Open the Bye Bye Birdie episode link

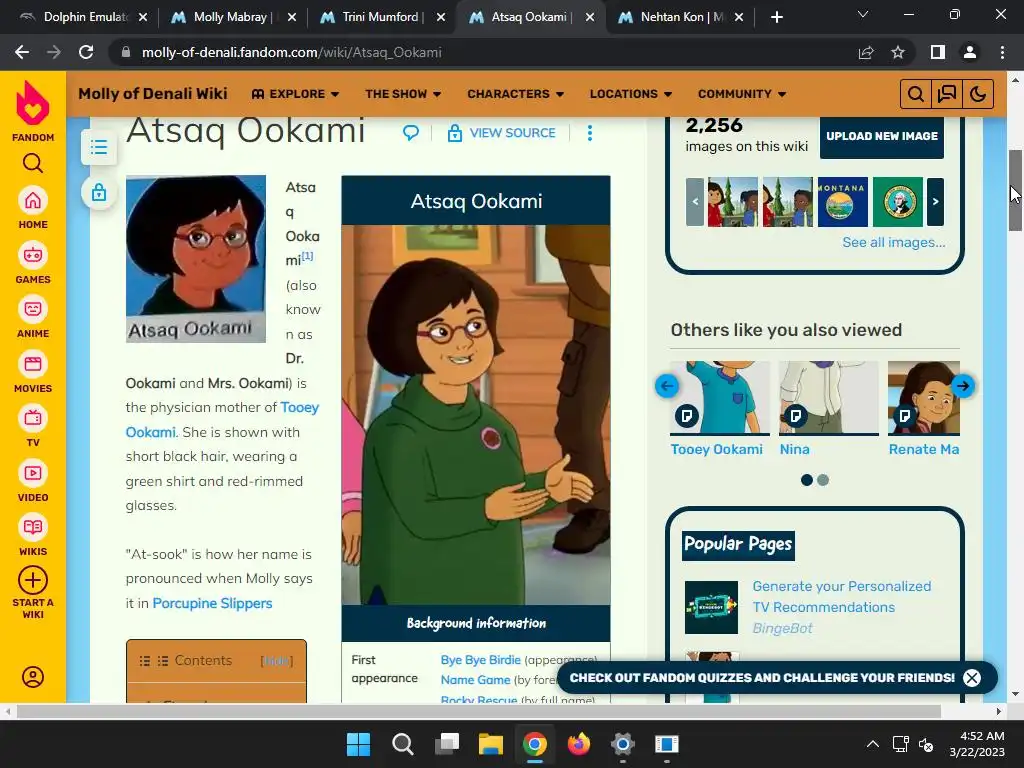coord(481,660)
